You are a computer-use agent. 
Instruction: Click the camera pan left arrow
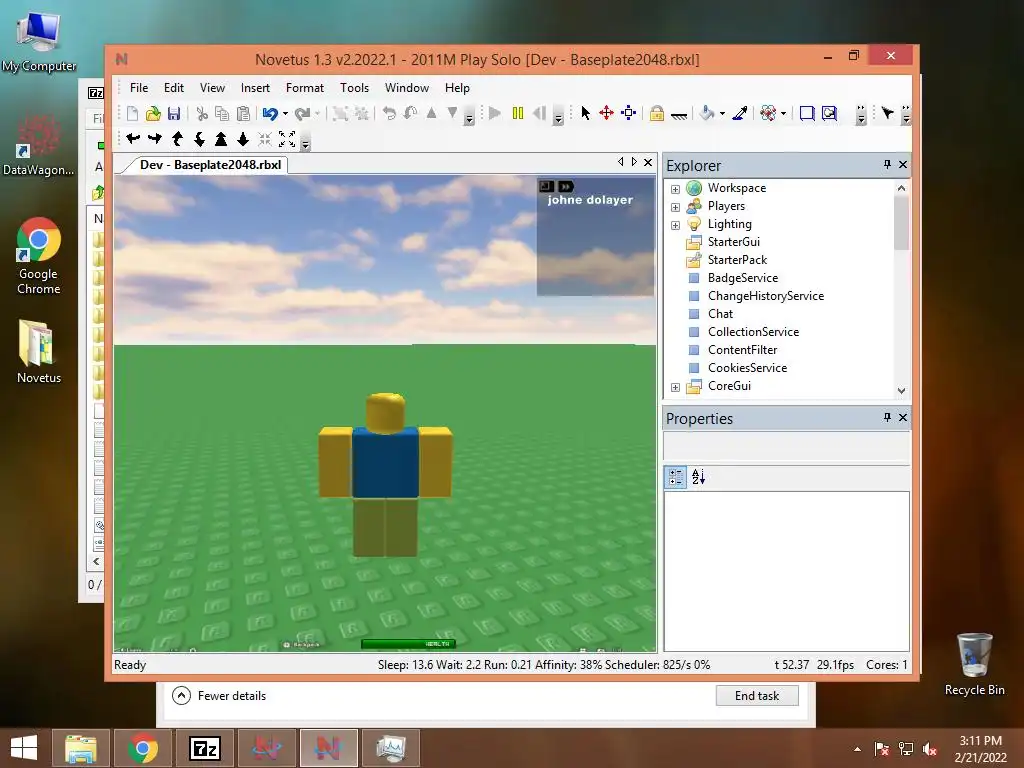tap(133, 138)
